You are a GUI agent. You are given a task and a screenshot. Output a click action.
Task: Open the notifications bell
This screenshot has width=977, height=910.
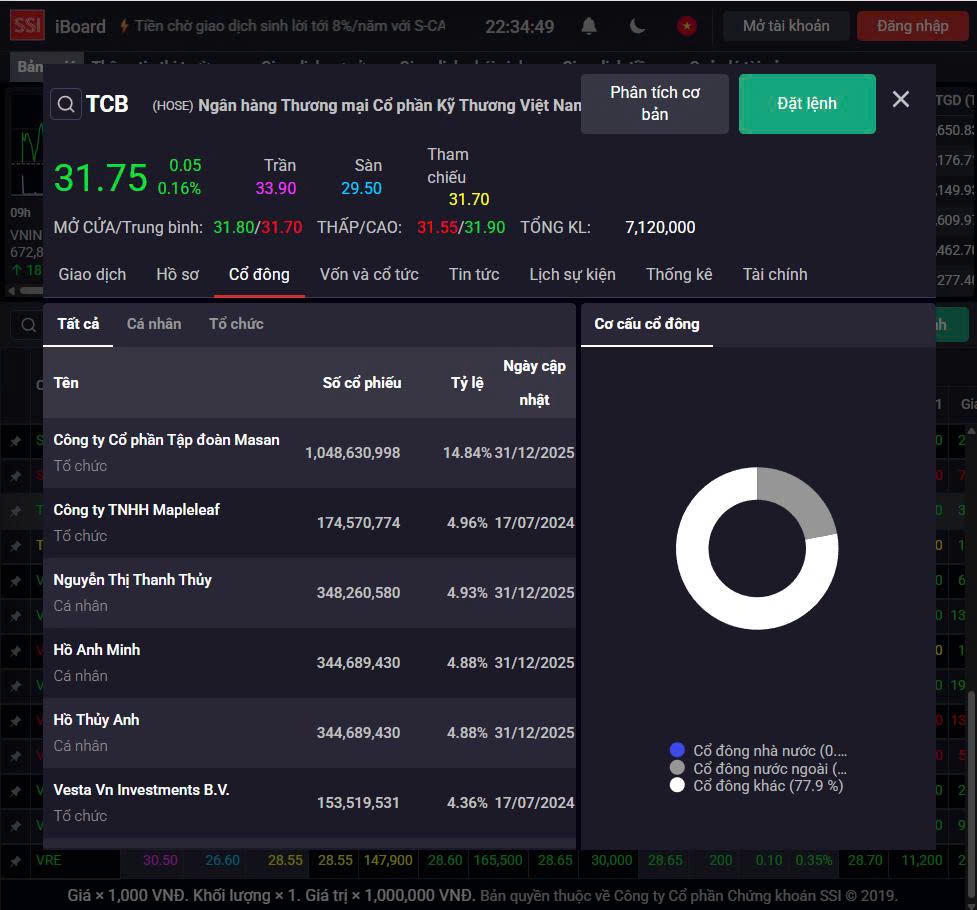point(589,26)
